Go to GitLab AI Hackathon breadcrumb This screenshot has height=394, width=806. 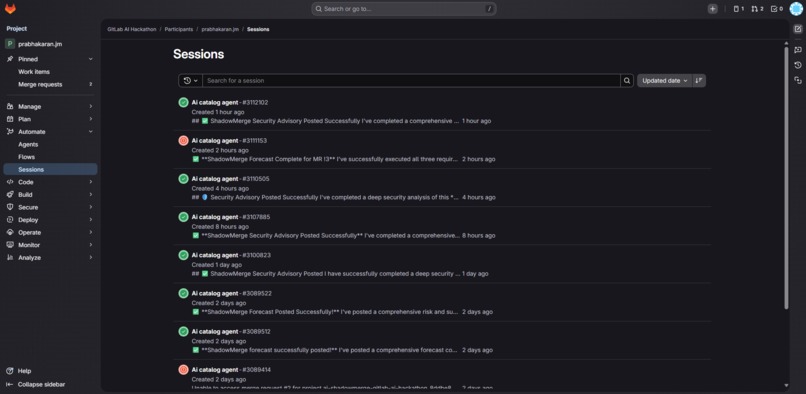132,29
